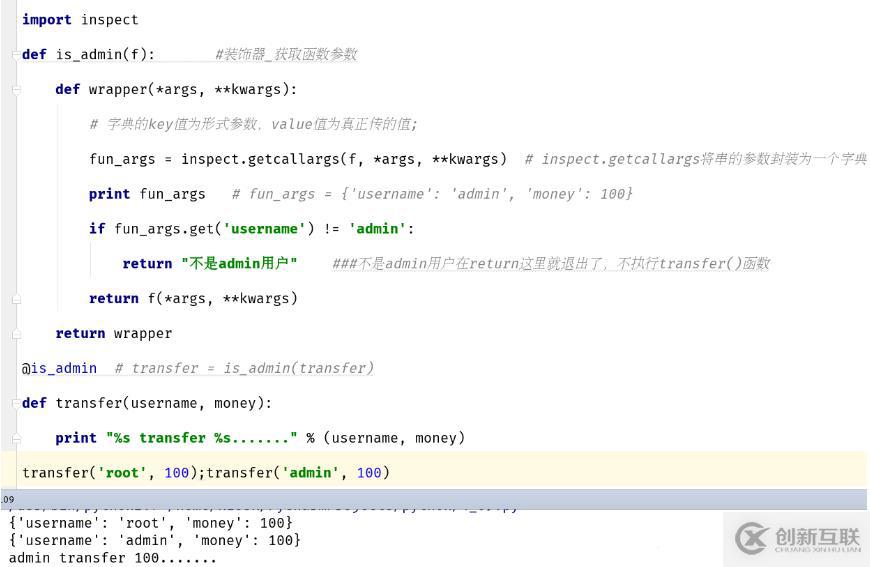Click the 'print fun_args' statement
Screen dimensions: 870x567
147,194
